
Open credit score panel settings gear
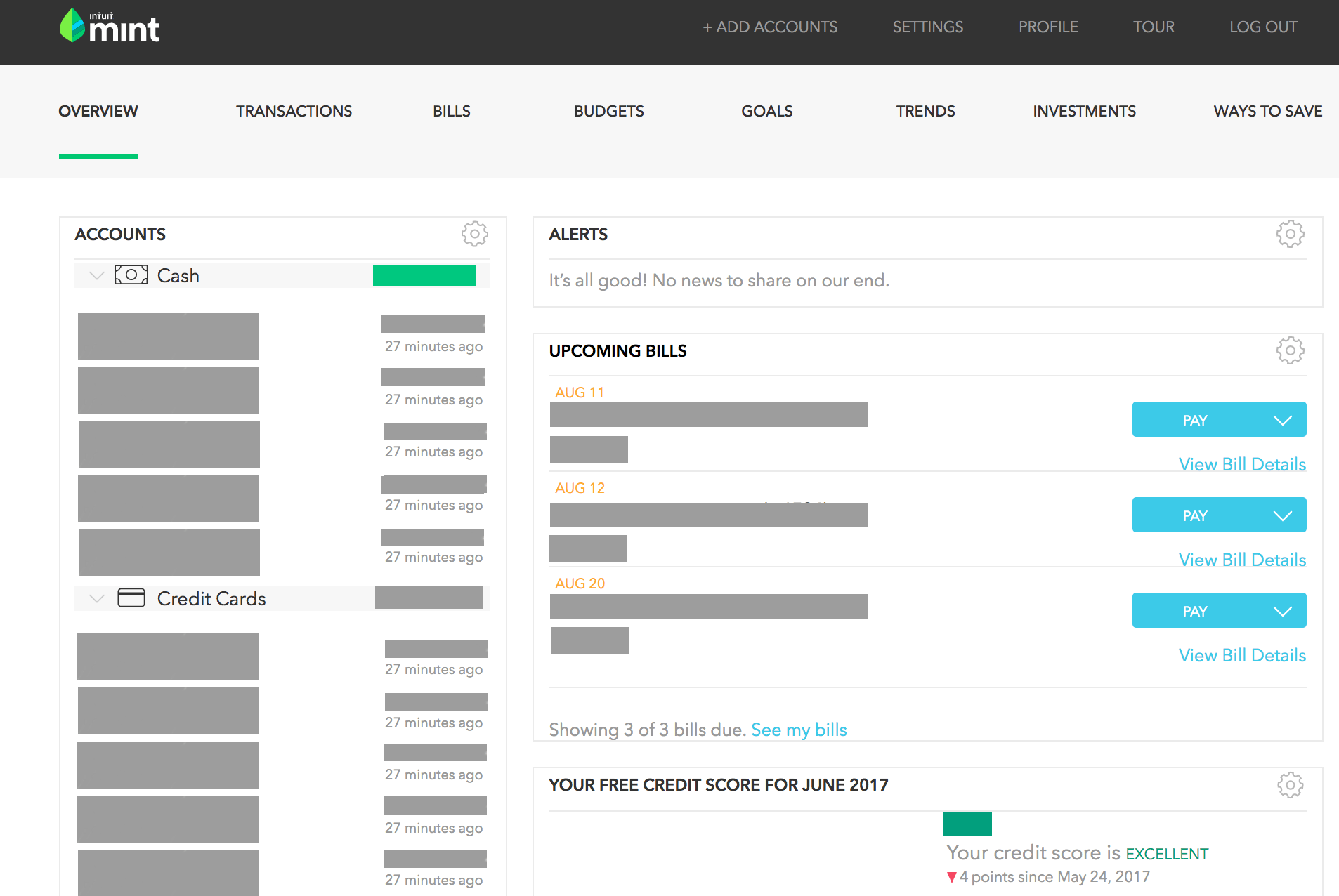tap(1290, 784)
